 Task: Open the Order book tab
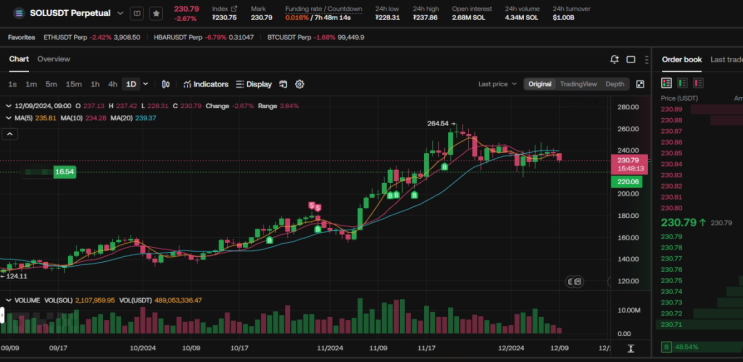pos(682,60)
